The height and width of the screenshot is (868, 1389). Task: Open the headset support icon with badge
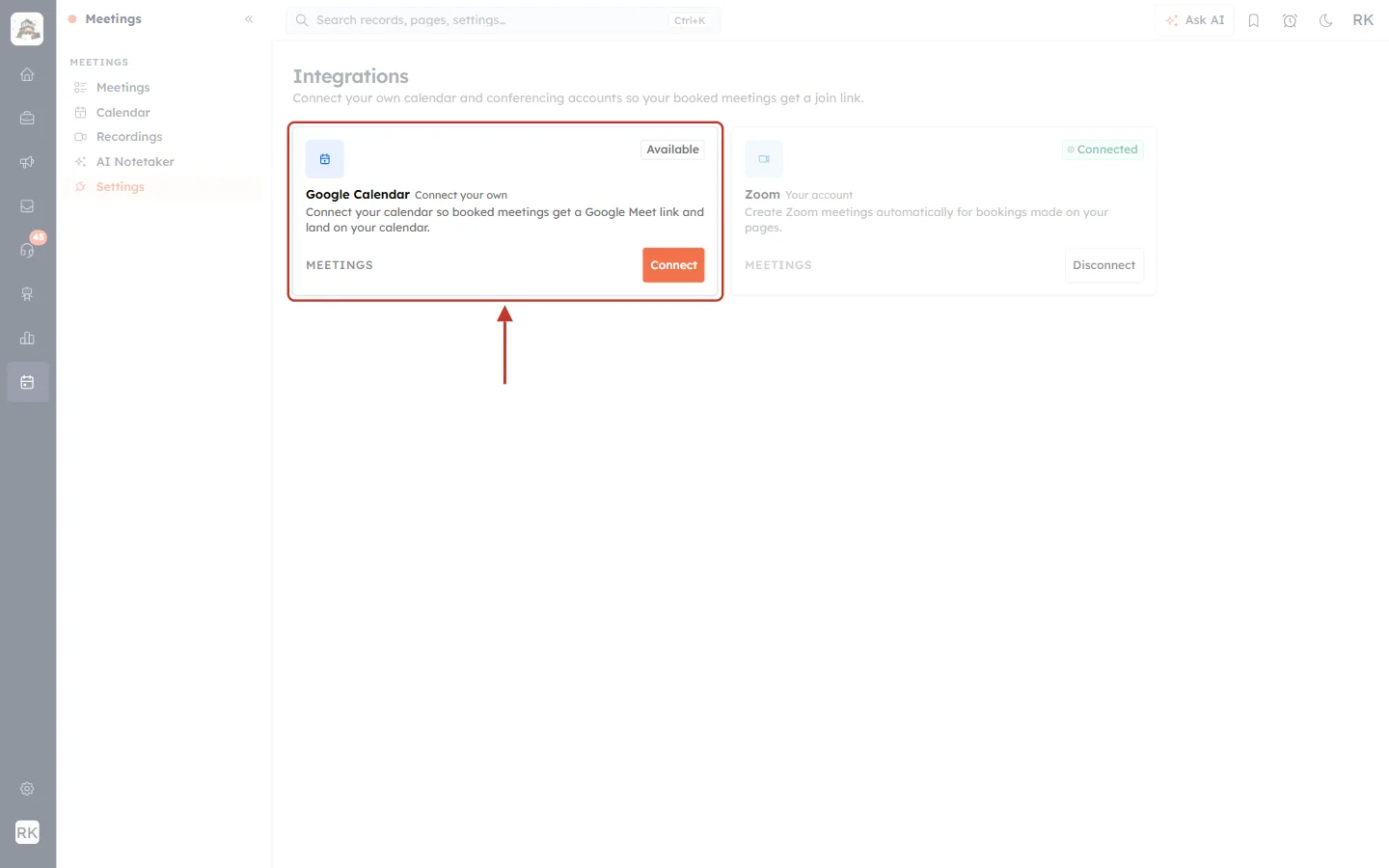(27, 250)
